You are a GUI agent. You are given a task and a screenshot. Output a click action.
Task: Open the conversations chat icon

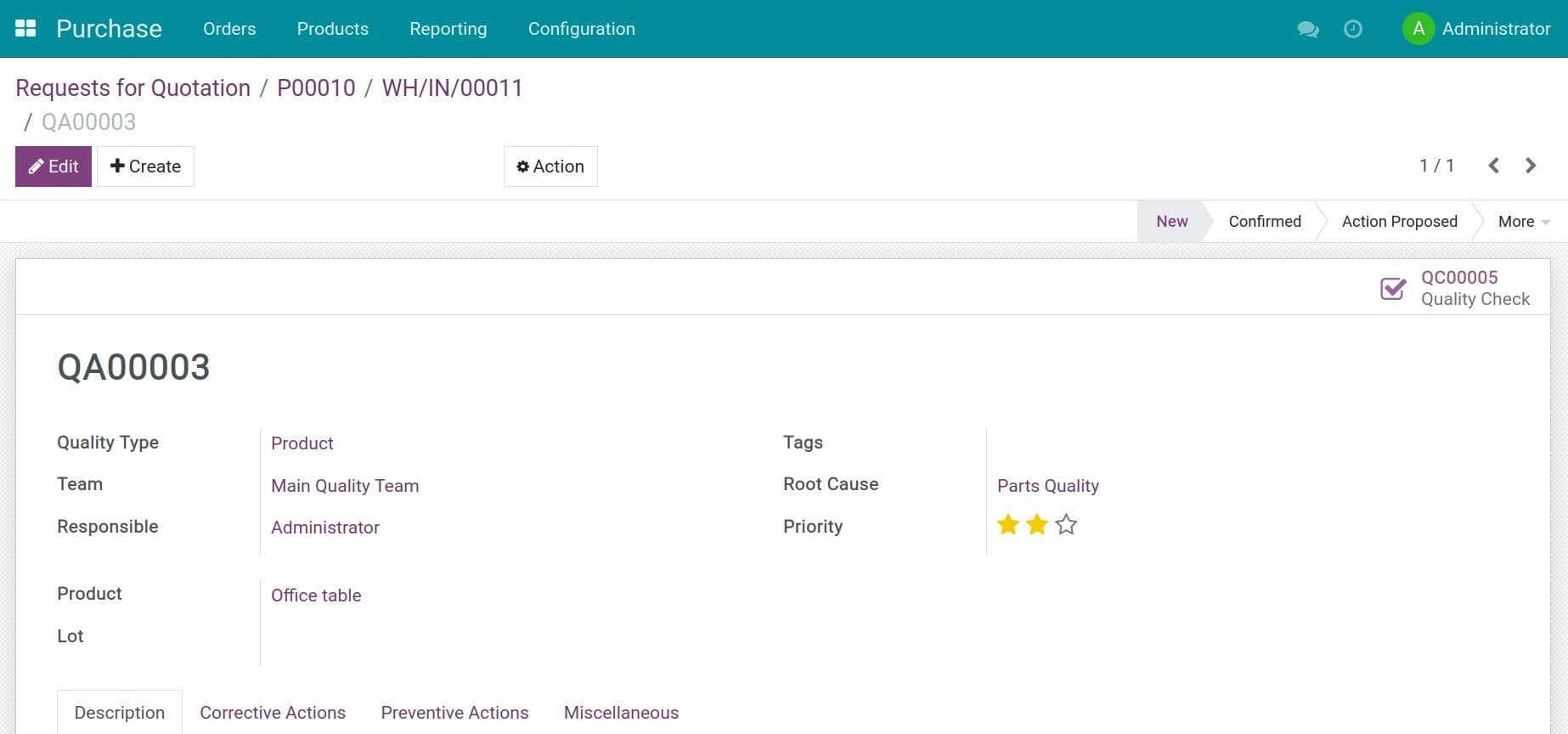(1307, 29)
